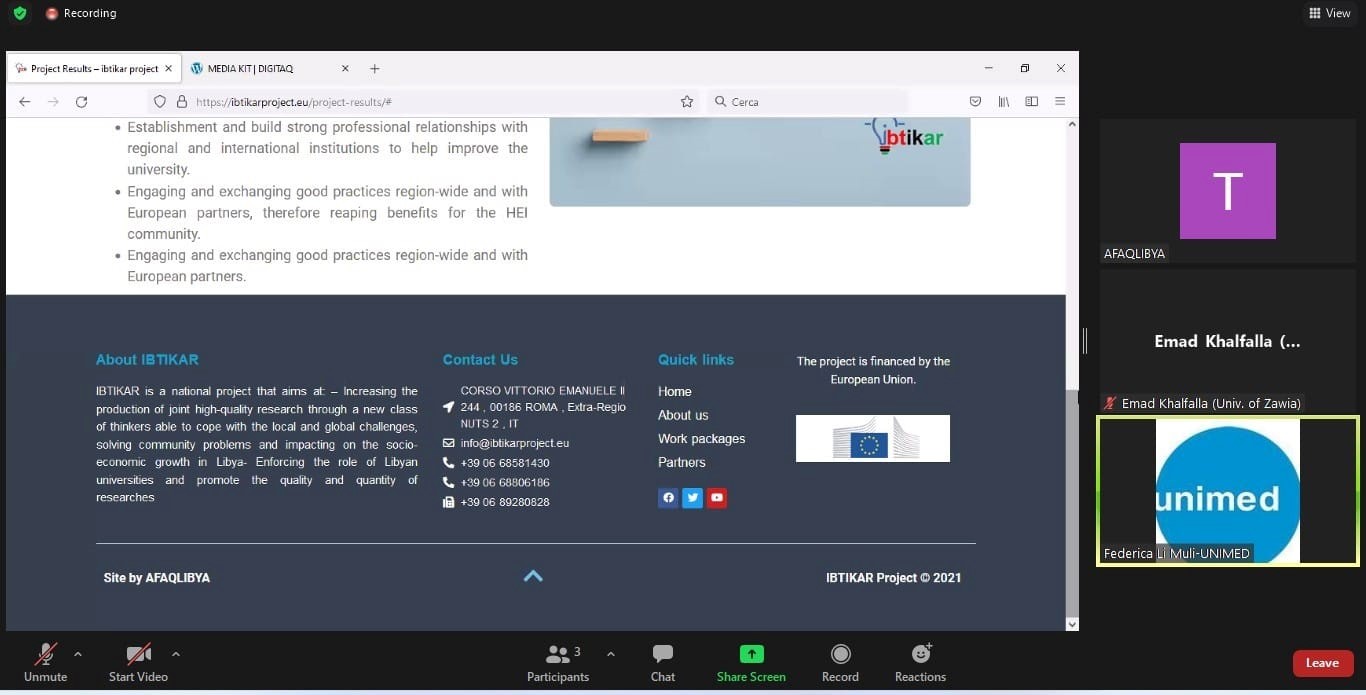Bookmark this page with star icon
The height and width of the screenshot is (695, 1366).
[687, 102]
